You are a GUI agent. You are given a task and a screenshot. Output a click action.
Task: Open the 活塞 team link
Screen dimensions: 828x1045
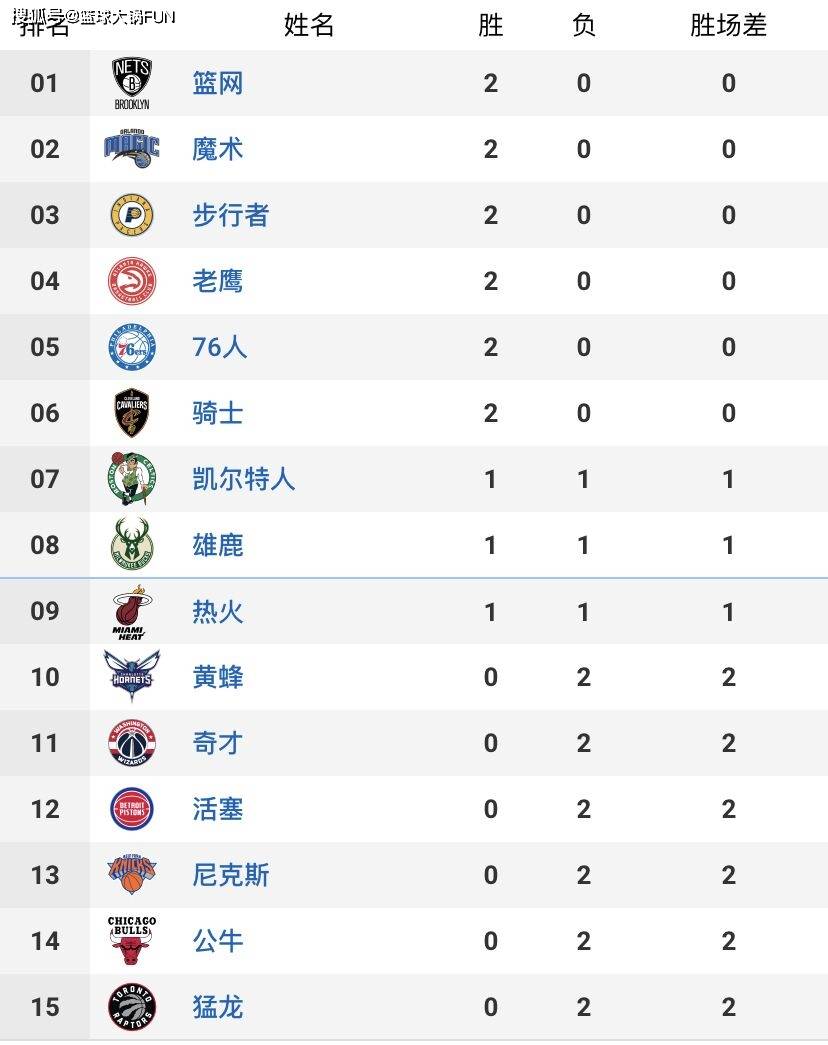click(217, 808)
